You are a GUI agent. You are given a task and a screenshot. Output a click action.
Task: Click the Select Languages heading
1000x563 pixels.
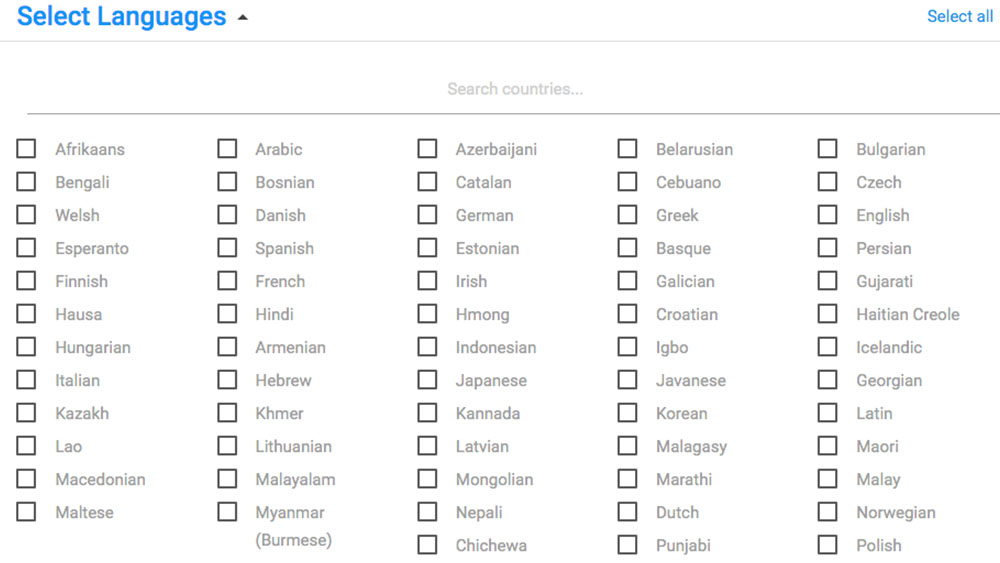122,17
